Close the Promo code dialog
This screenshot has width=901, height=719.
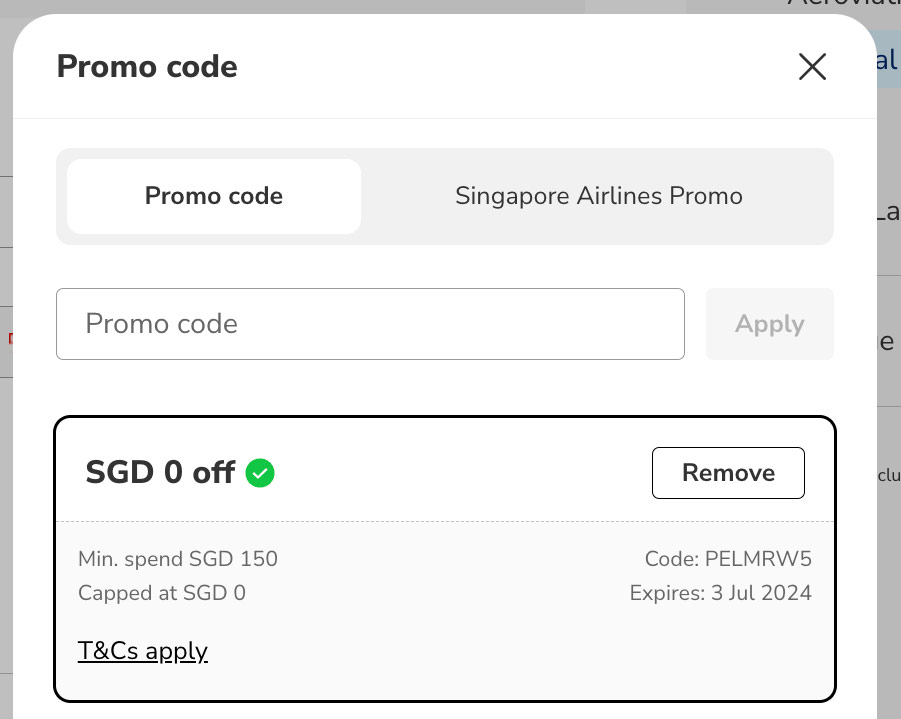[812, 67]
